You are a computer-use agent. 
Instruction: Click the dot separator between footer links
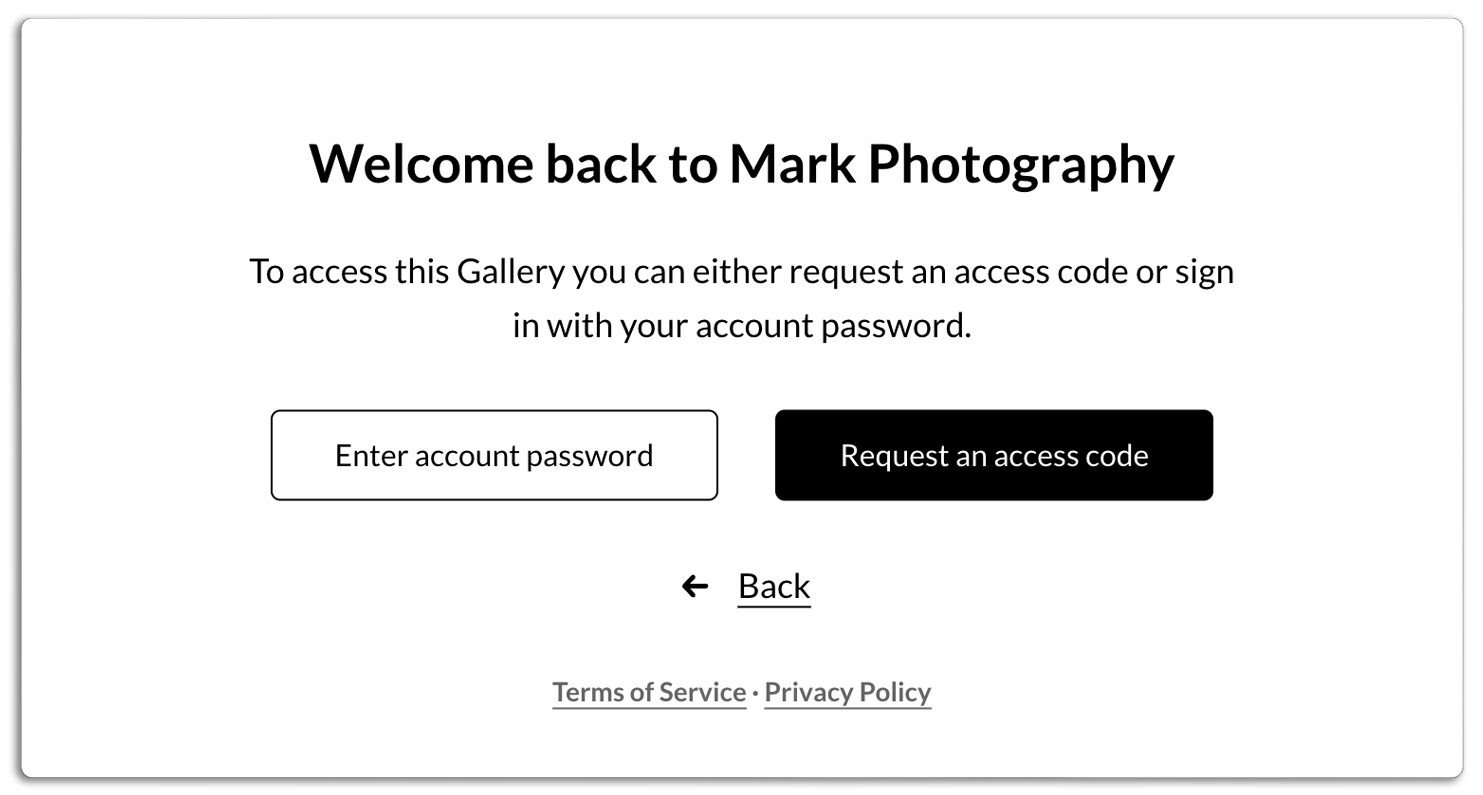pos(755,693)
